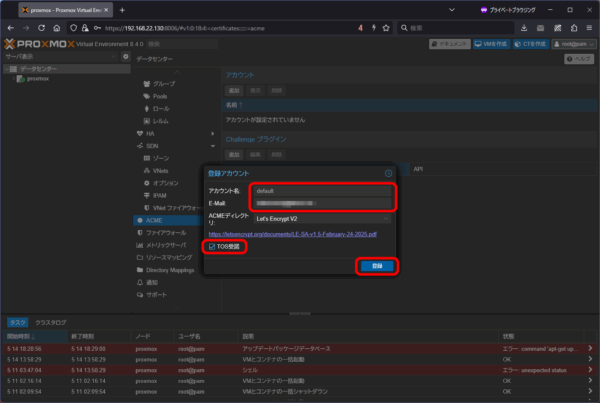The width and height of the screenshot is (600, 403).
Task: Focus the account name field with default
Action: point(322,191)
